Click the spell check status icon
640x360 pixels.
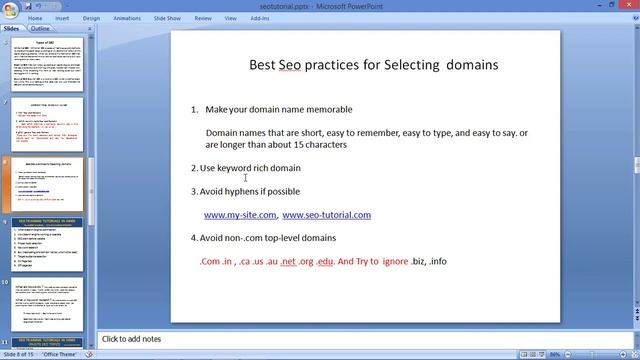(x=89, y=354)
